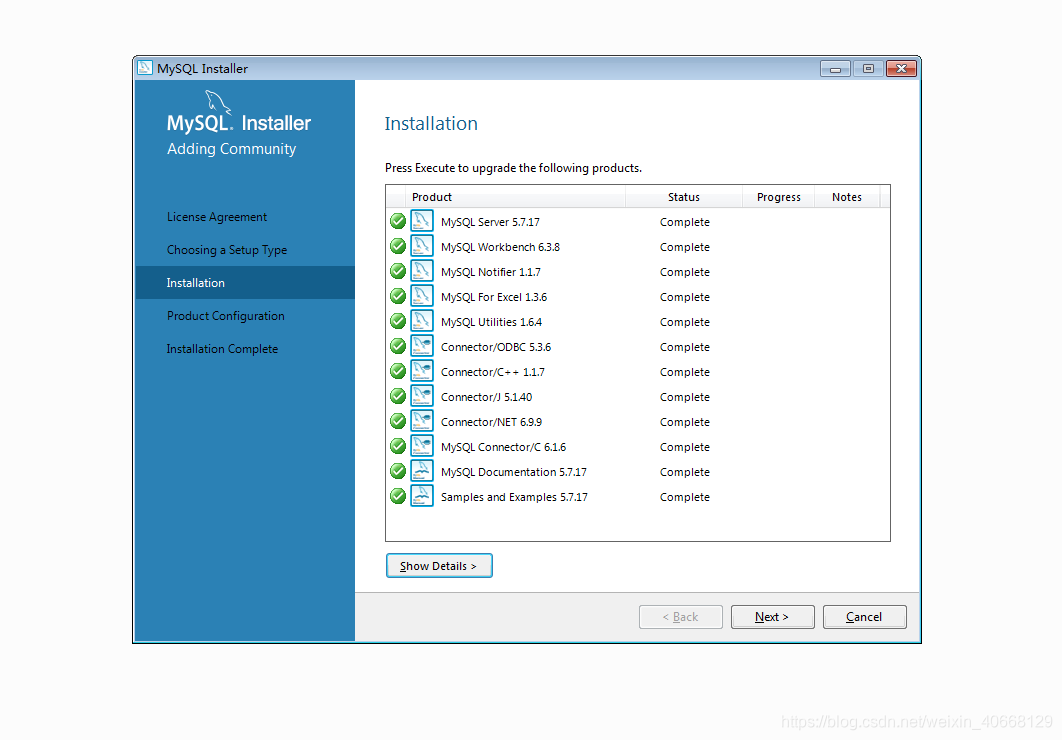This screenshot has width=1062, height=740.
Task: Click the Connector/J 5.1.40 product icon
Action: click(421, 397)
